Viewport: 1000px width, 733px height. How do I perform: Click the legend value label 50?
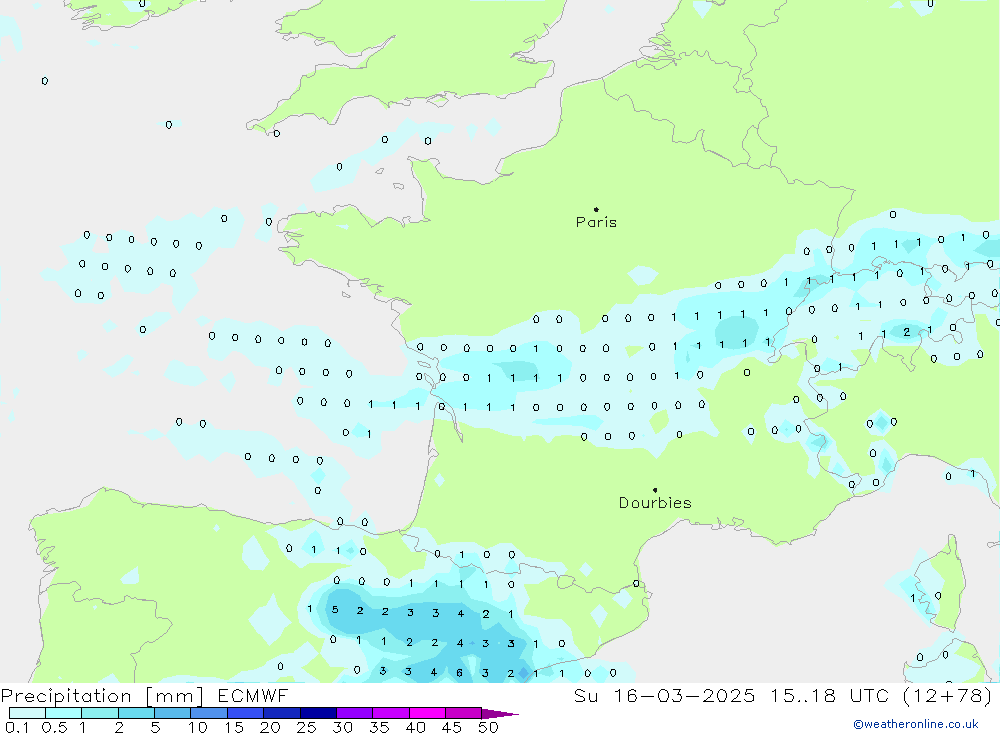tap(489, 727)
